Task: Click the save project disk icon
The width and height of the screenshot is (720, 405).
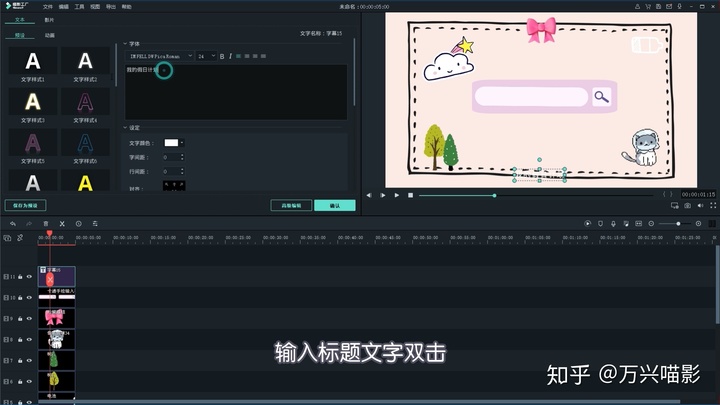Action: tap(658, 6)
